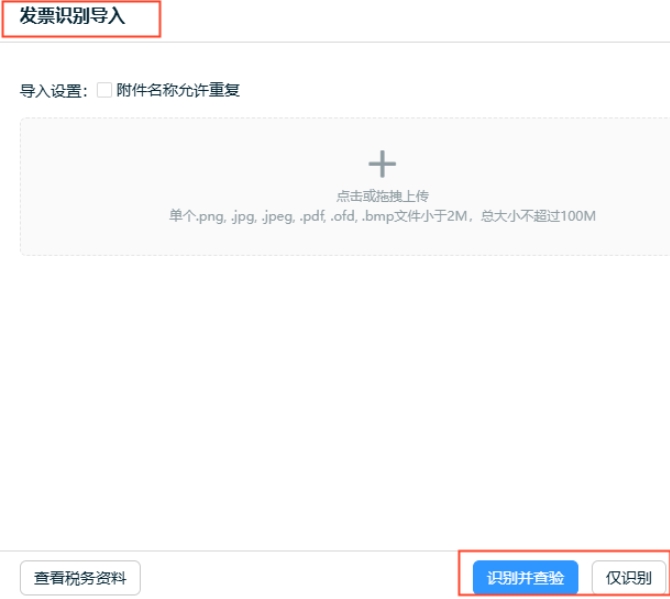670x599 pixels.
Task: Click the plus icon to upload invoice
Action: tap(382, 164)
